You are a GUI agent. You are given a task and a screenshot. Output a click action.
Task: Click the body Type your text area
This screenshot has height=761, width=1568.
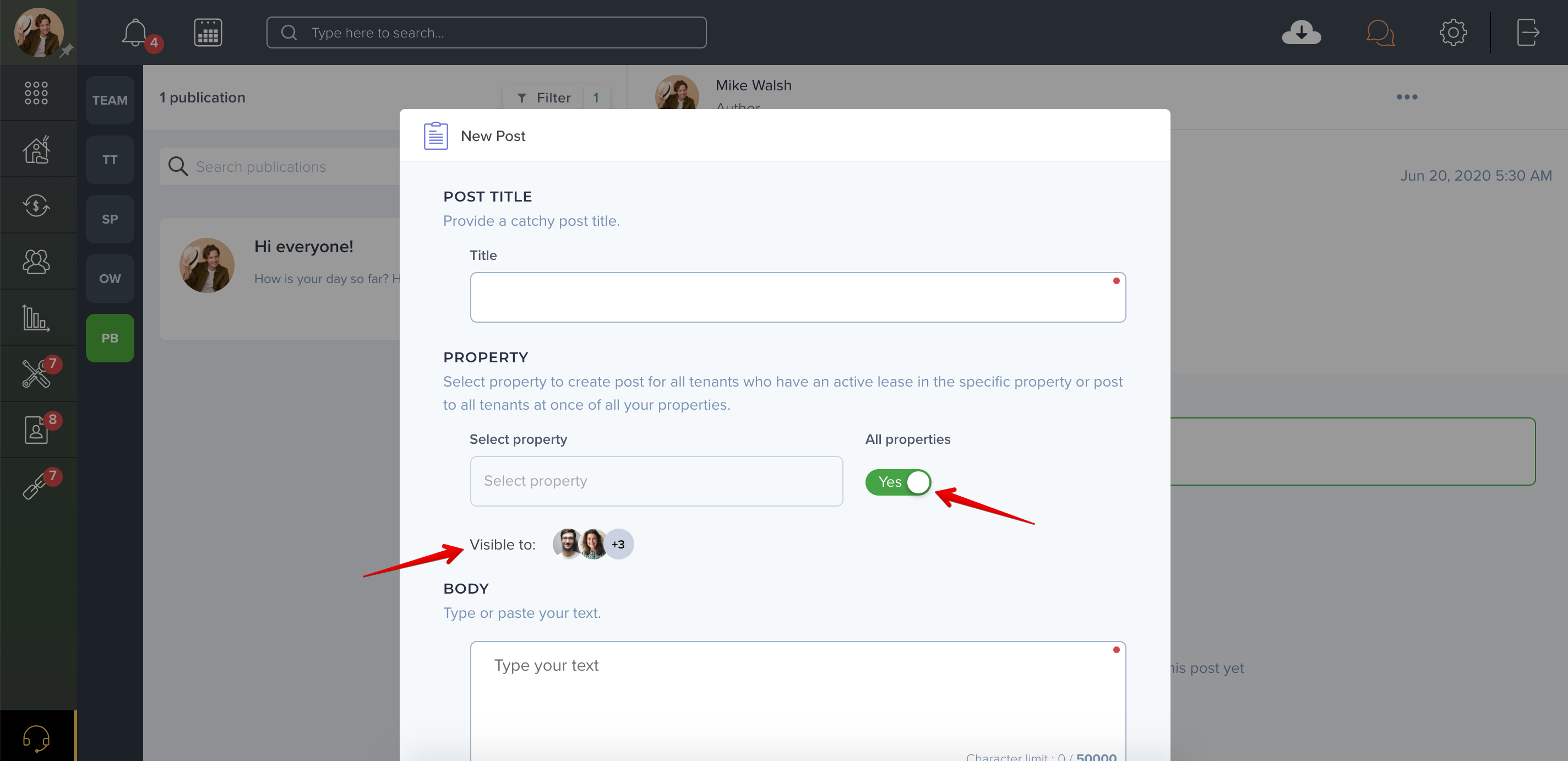click(797, 700)
